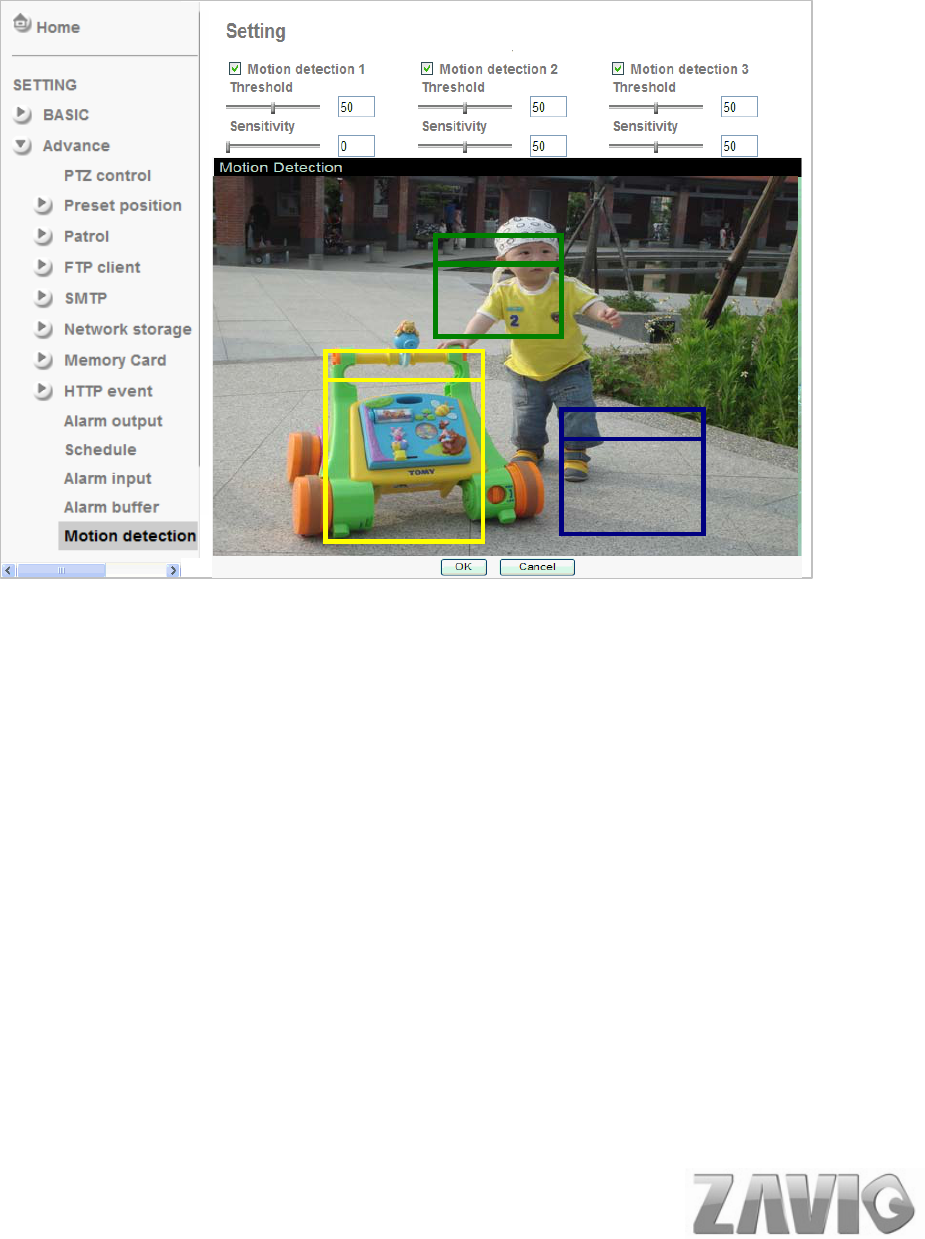Image resolution: width=925 pixels, height=1239 pixels.
Task: Adjust Motion detection 1 Sensitivity slider
Action: [273, 146]
